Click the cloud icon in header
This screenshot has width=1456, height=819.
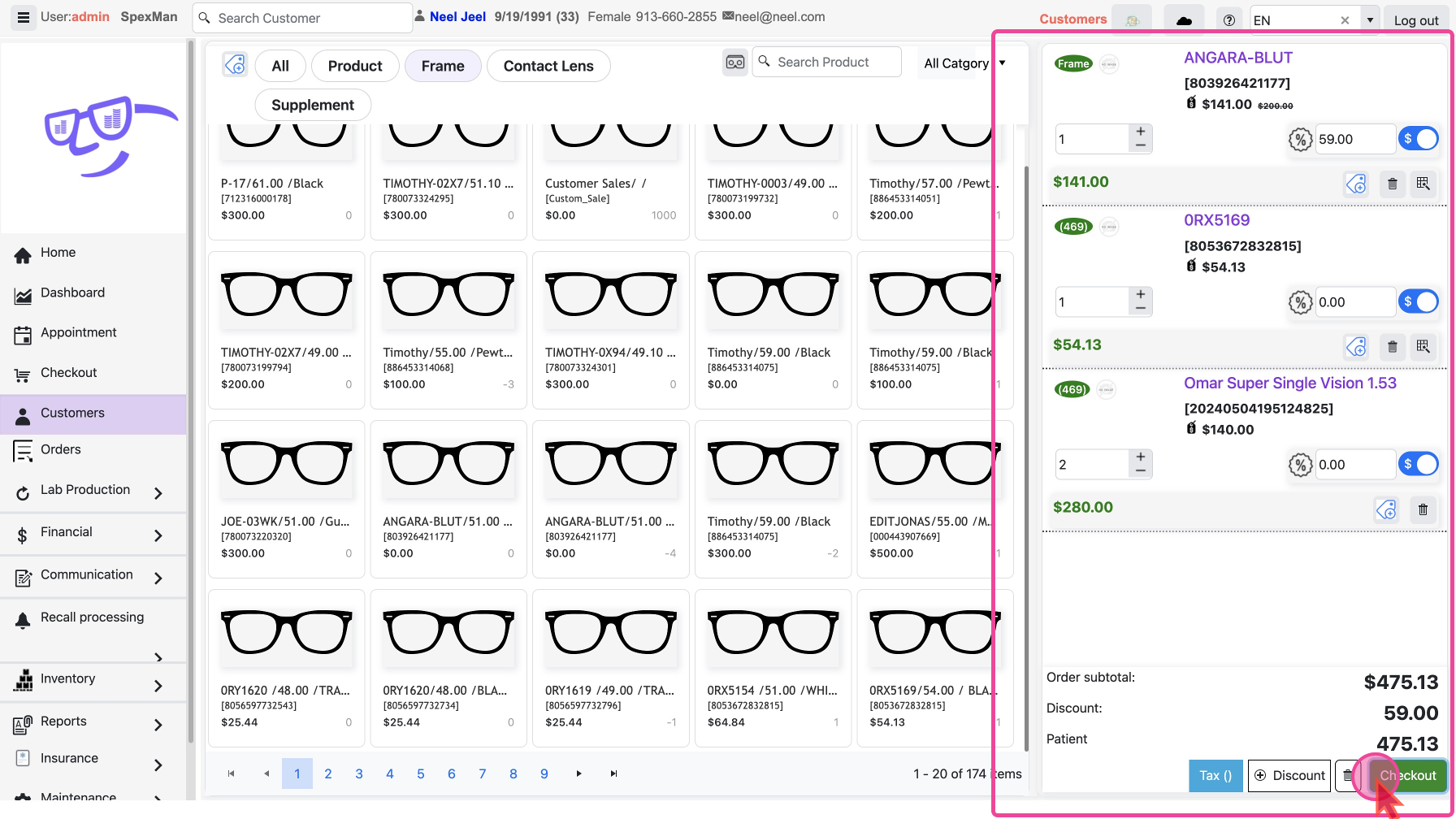[x=1184, y=20]
